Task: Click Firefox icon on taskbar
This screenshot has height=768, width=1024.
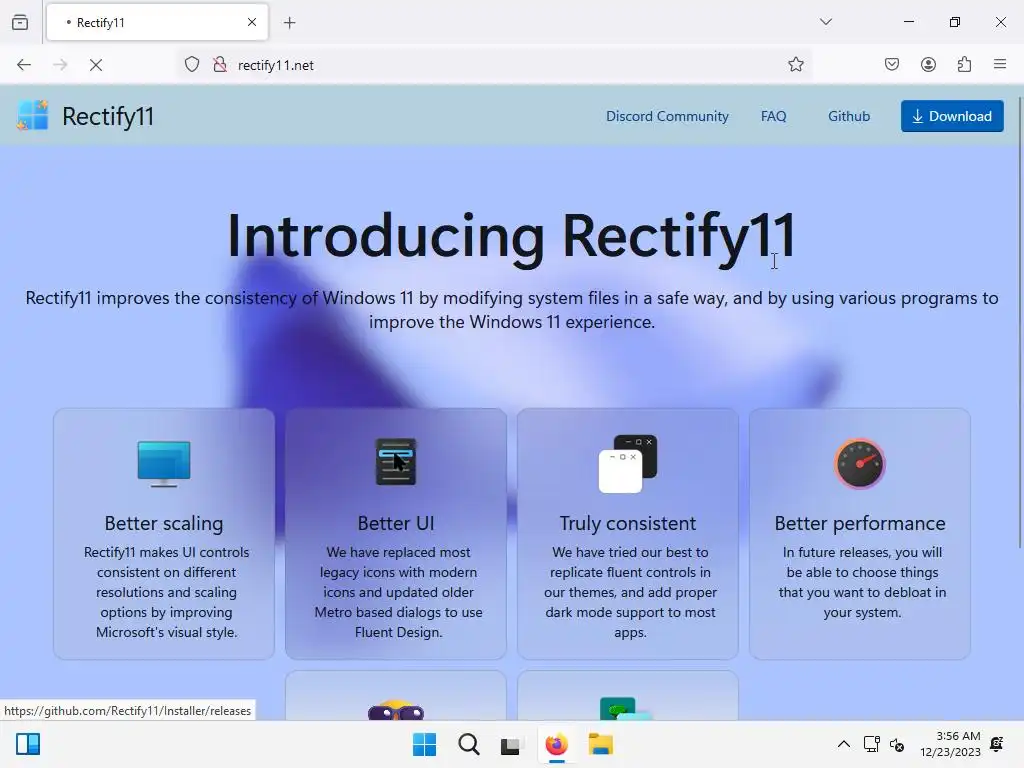Action: pos(556,744)
